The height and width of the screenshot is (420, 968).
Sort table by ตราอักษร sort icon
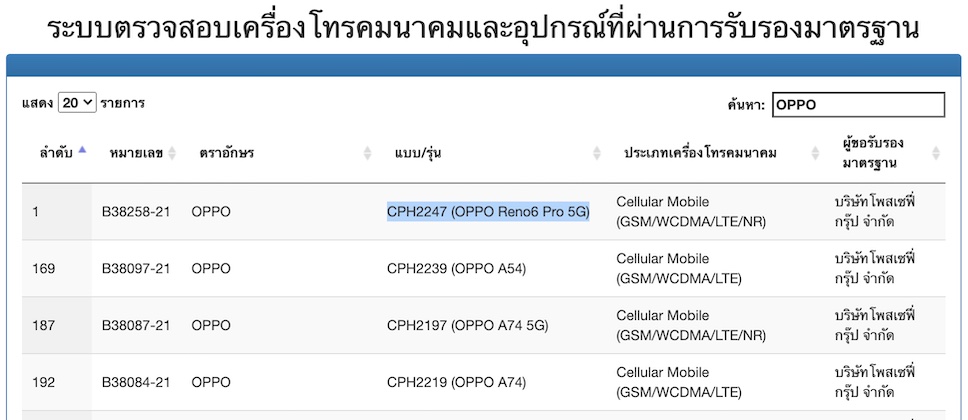[x=367, y=153]
